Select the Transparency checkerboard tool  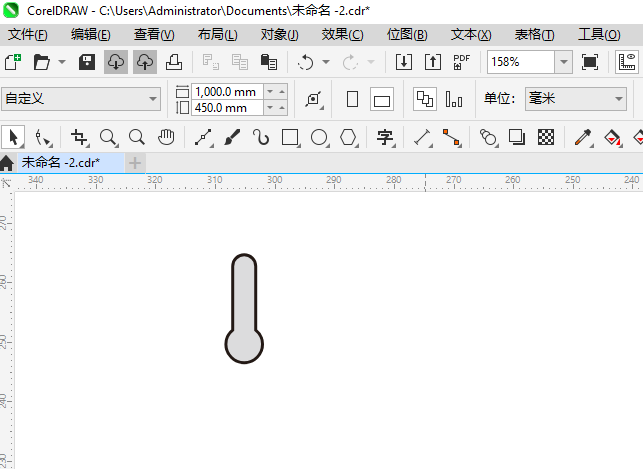click(546, 137)
